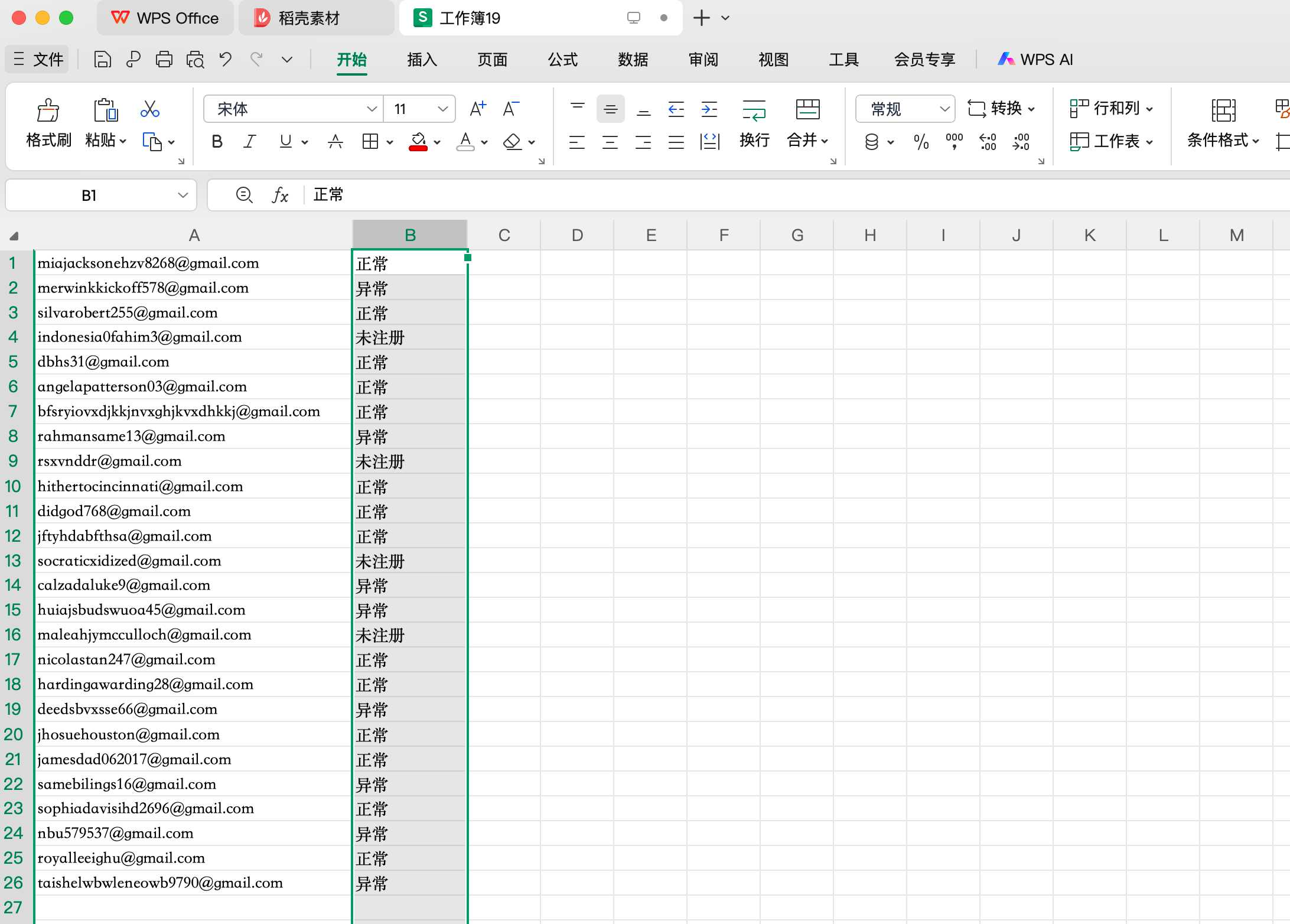Click the Select All corner triangle
The width and height of the screenshot is (1290, 924).
pyautogui.click(x=14, y=236)
